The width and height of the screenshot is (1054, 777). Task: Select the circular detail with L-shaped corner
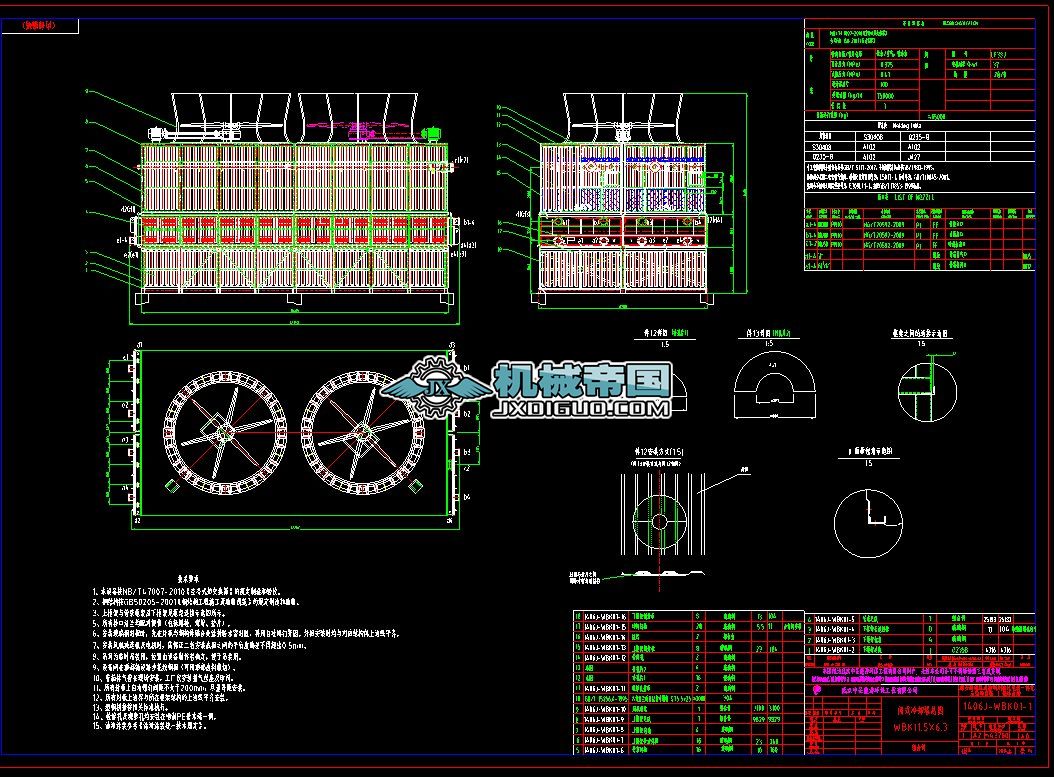[868, 524]
